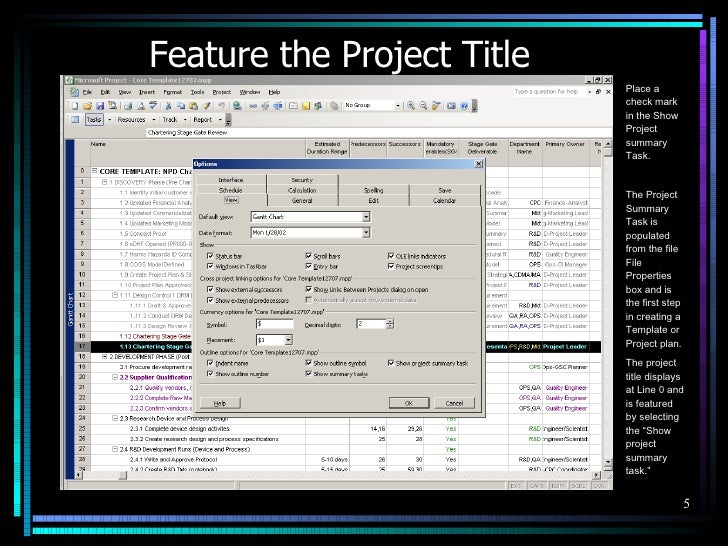The width and height of the screenshot is (728, 546).
Task: Open the Project menu
Action: [x=221, y=92]
